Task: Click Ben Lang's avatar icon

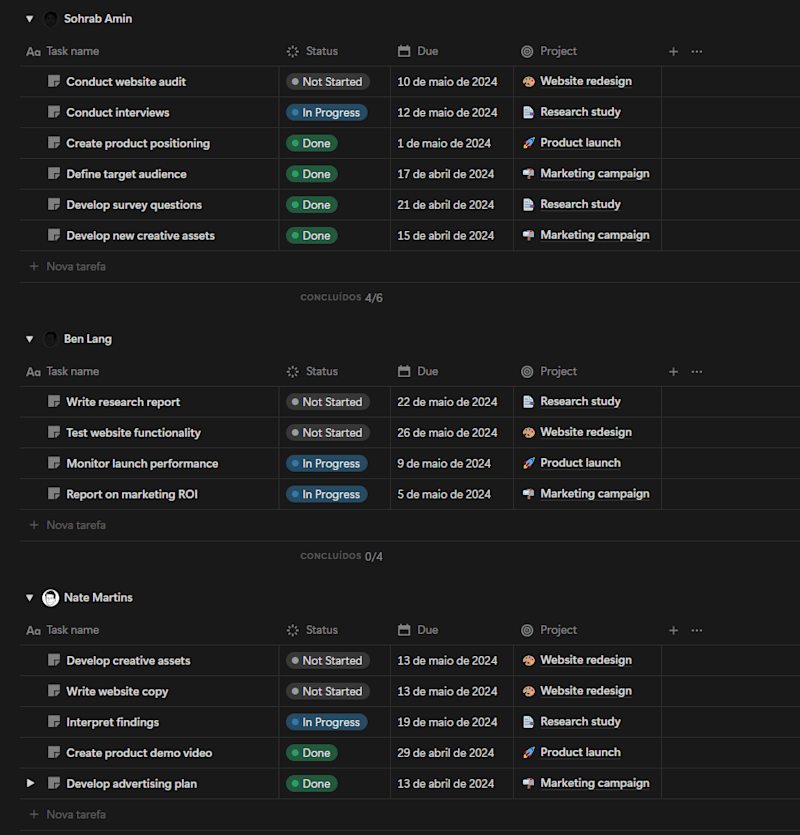Action: click(x=51, y=339)
